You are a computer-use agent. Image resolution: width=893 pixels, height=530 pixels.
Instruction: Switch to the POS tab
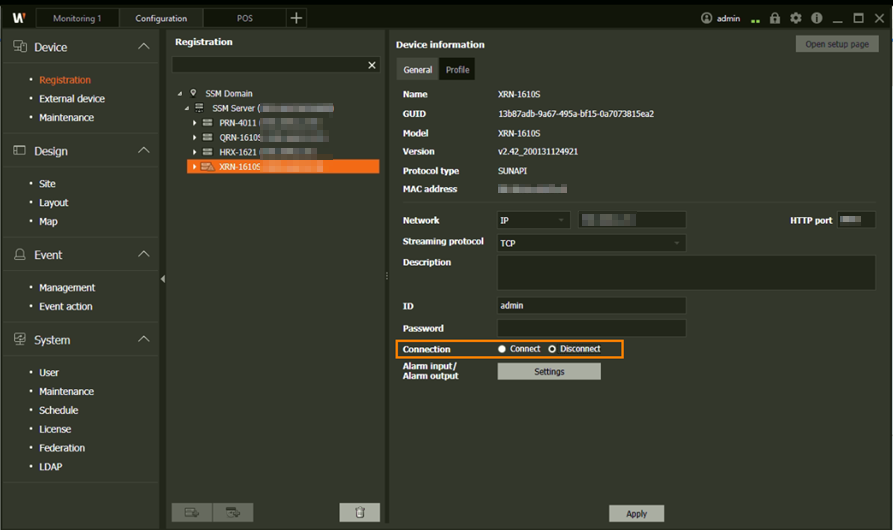(245, 18)
